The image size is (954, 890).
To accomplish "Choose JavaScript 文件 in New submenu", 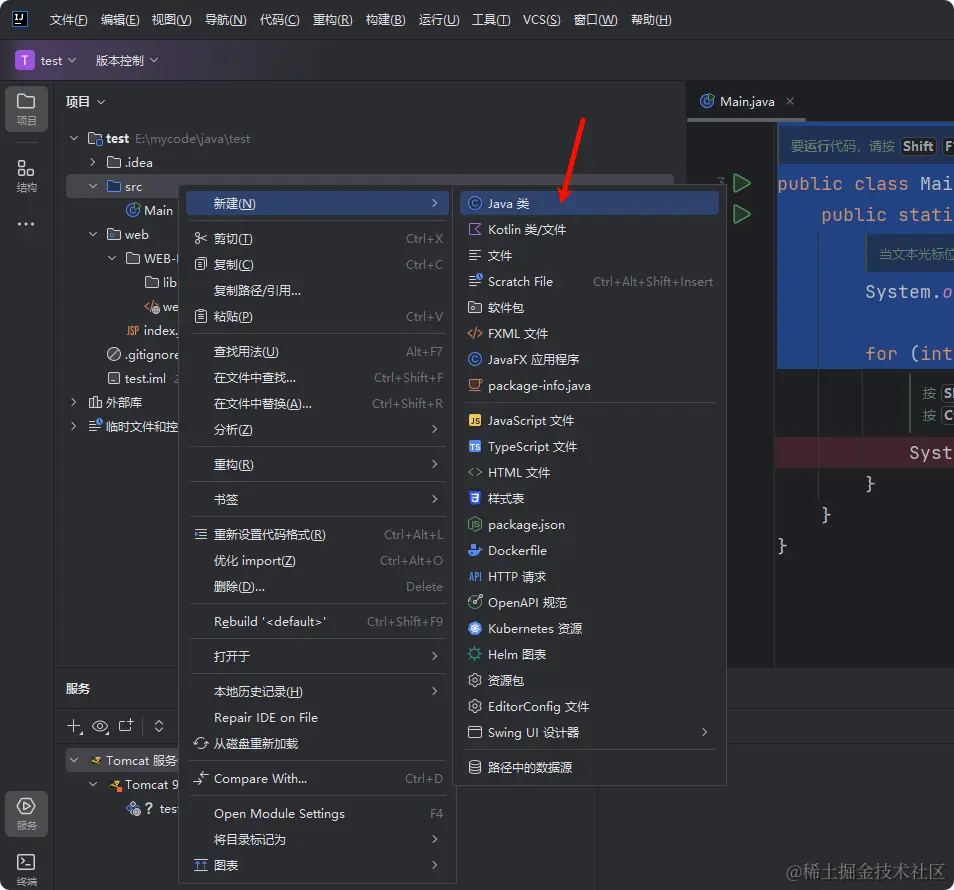I will [x=589, y=420].
